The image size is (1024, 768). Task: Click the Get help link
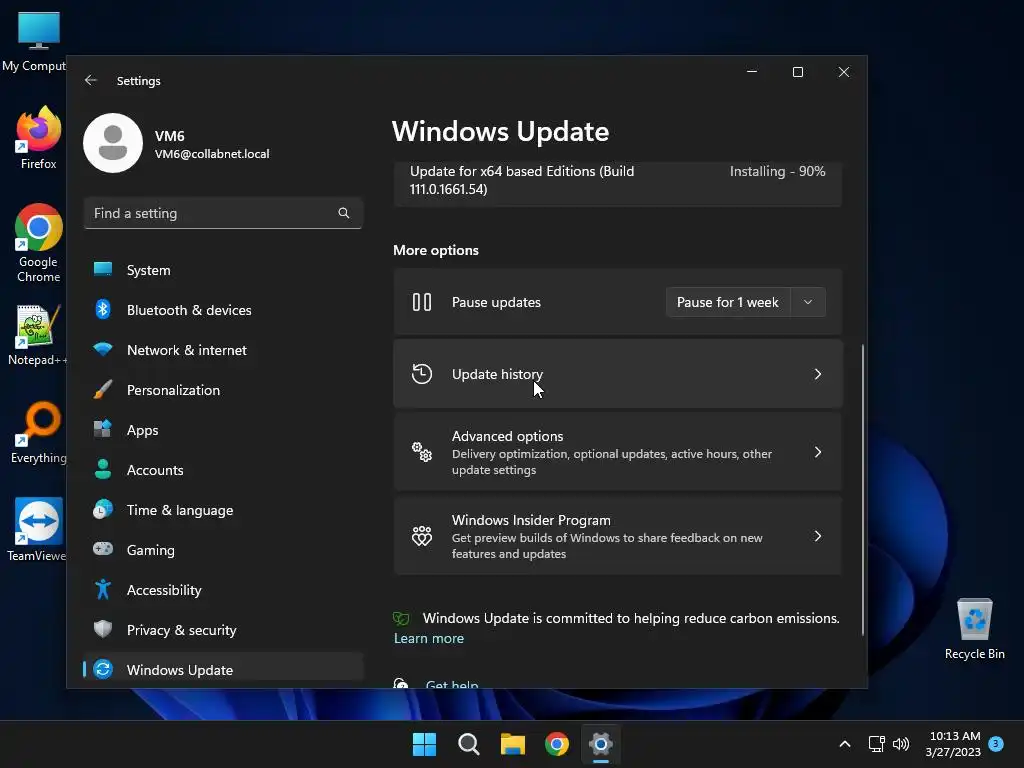point(452,684)
